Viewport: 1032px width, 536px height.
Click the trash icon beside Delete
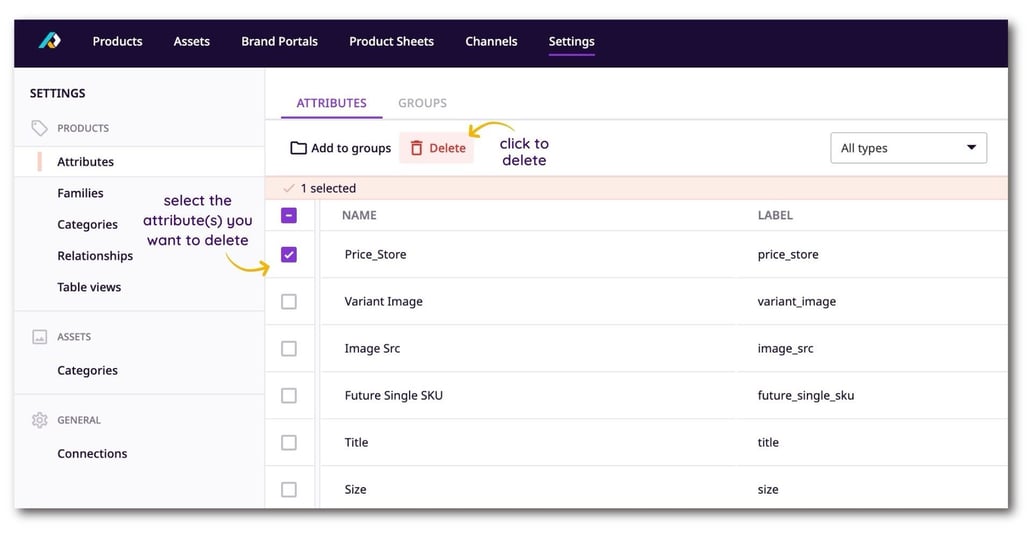(417, 148)
